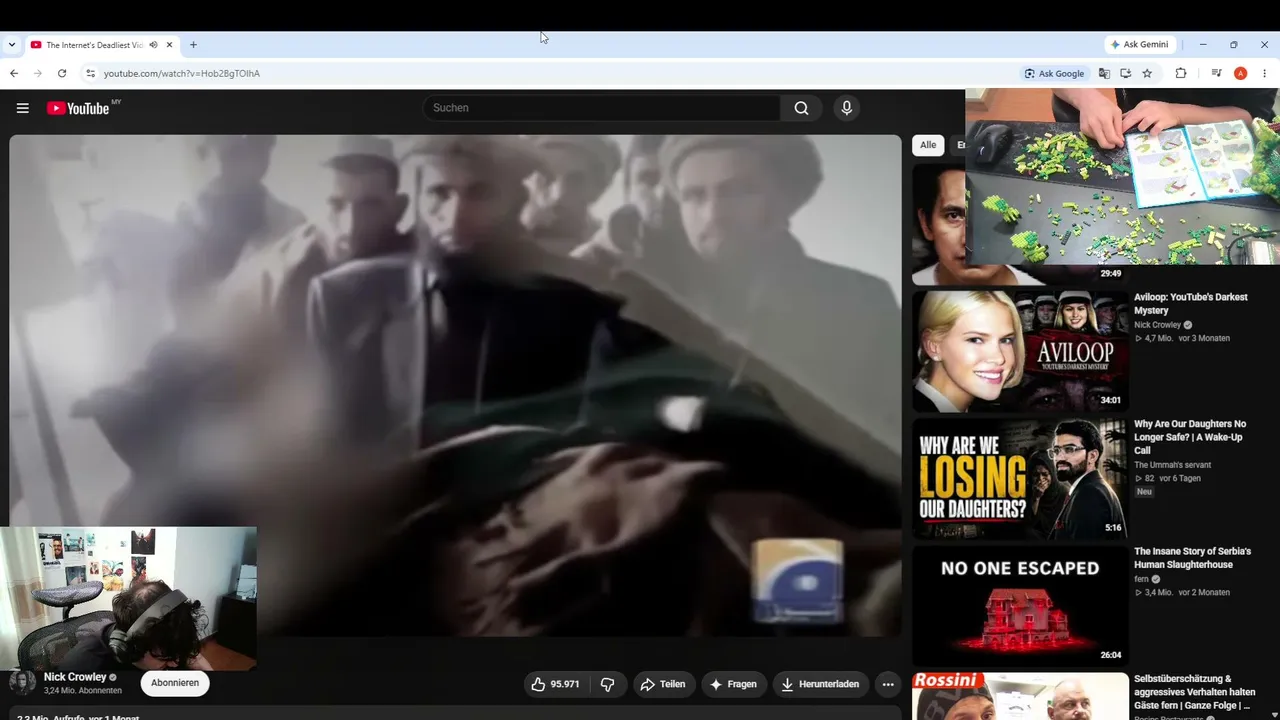Click the address bar URL
Image resolution: width=1280 pixels, height=720 pixels.
[x=182, y=73]
